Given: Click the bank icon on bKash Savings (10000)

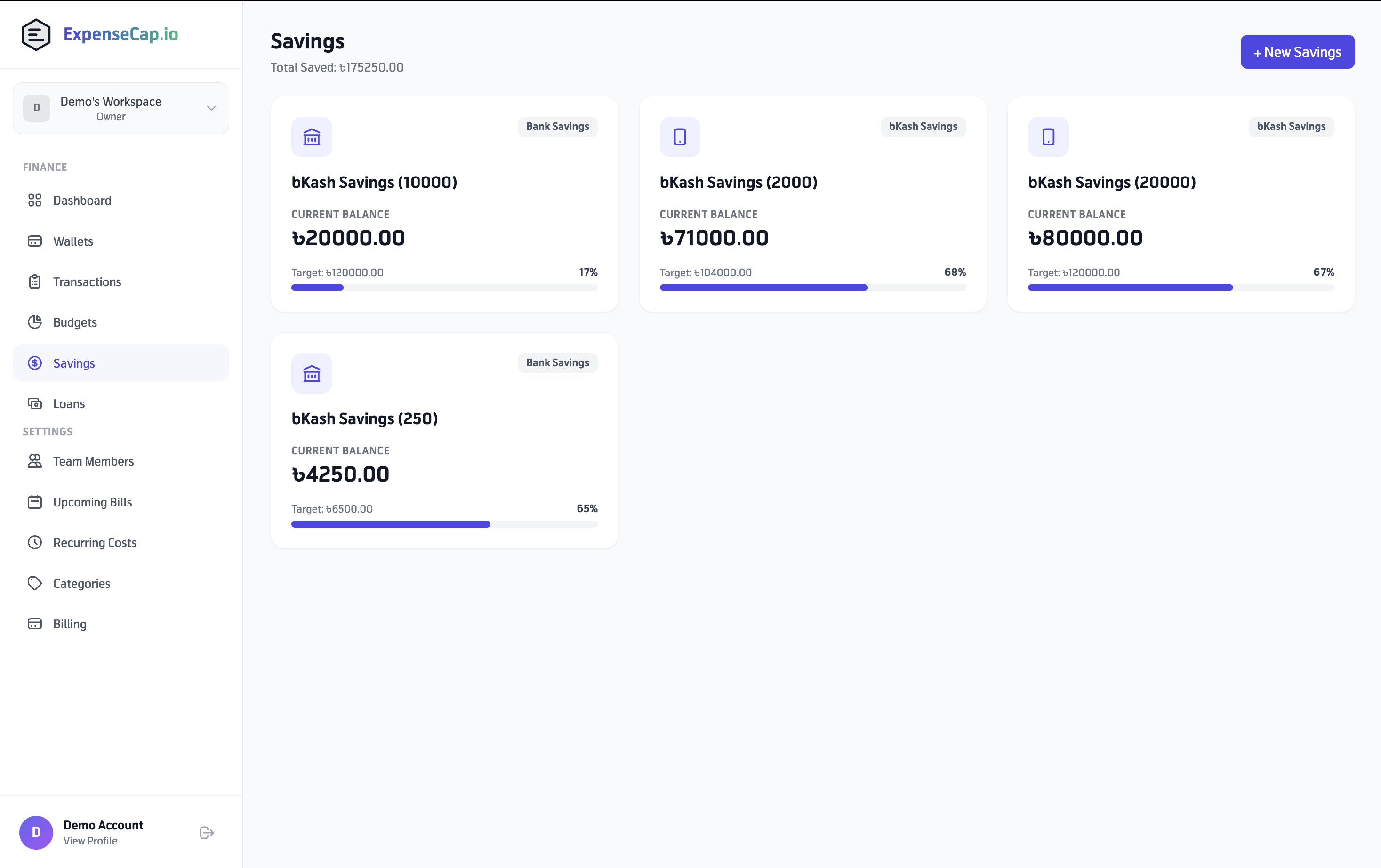Looking at the screenshot, I should tap(312, 137).
